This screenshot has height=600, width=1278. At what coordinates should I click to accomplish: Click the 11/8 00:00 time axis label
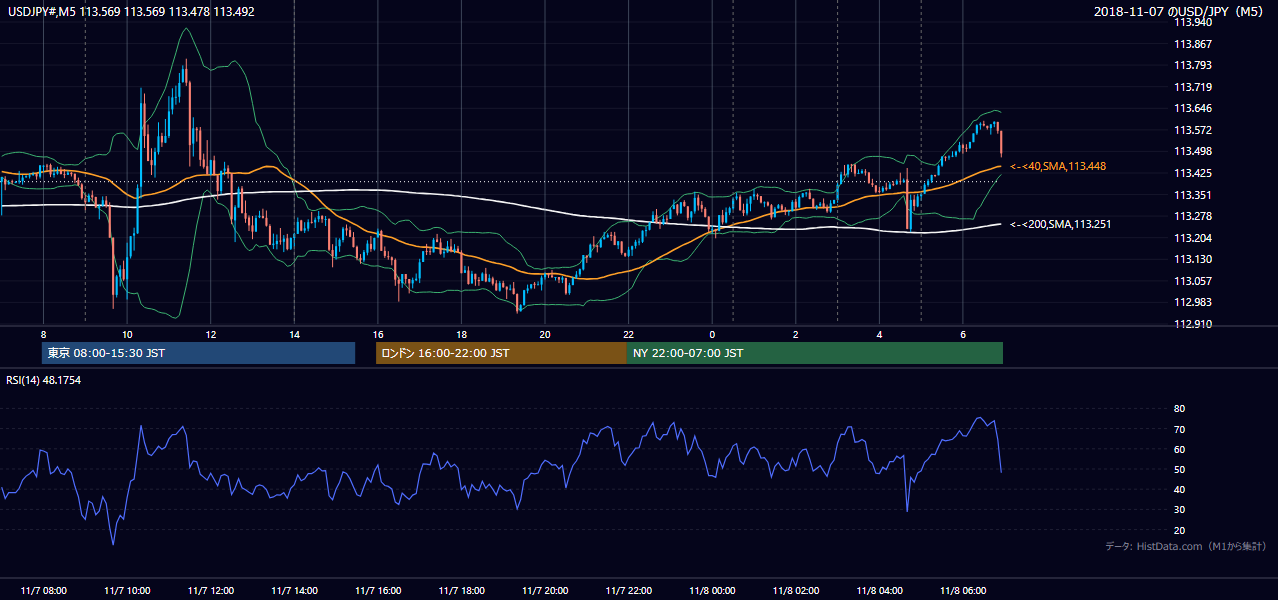point(712,591)
